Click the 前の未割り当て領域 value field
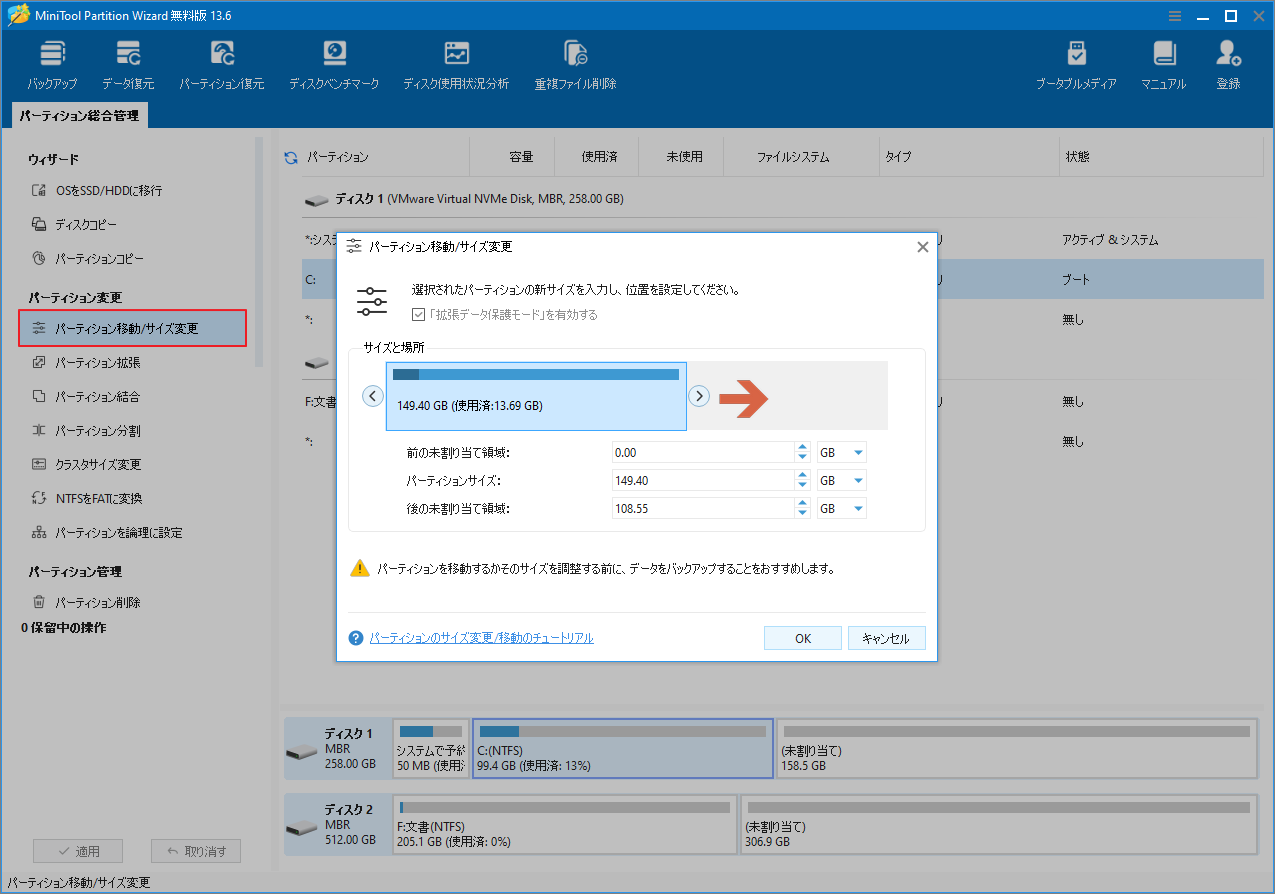 (x=703, y=453)
